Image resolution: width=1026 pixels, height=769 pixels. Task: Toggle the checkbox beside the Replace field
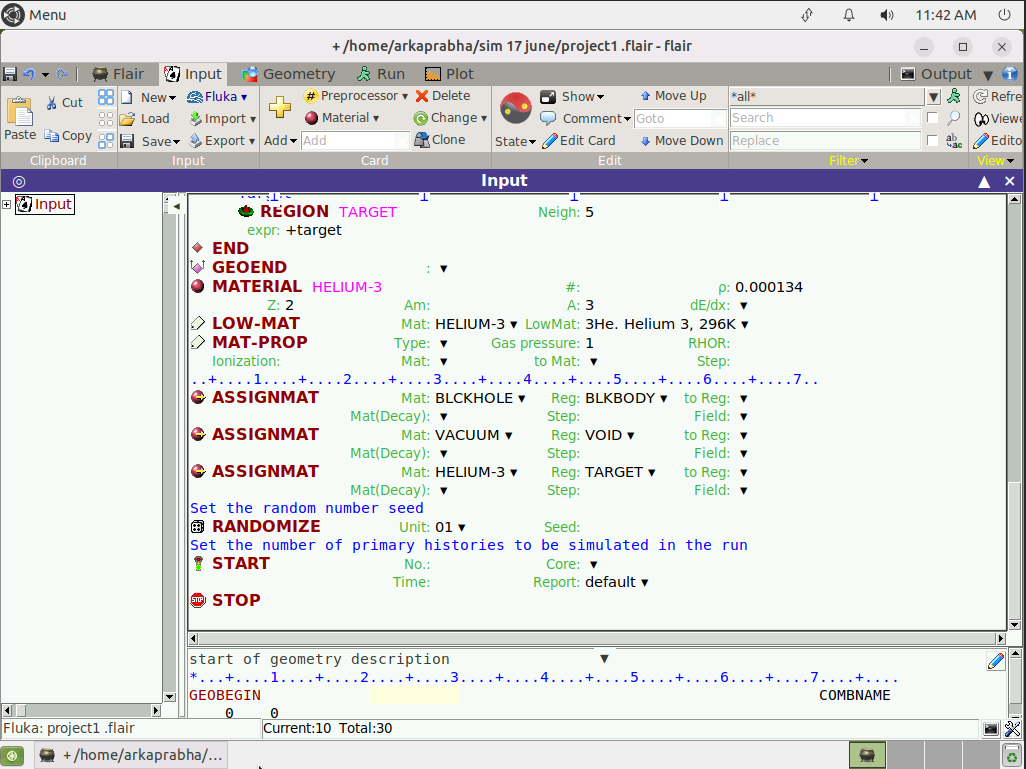tap(933, 141)
